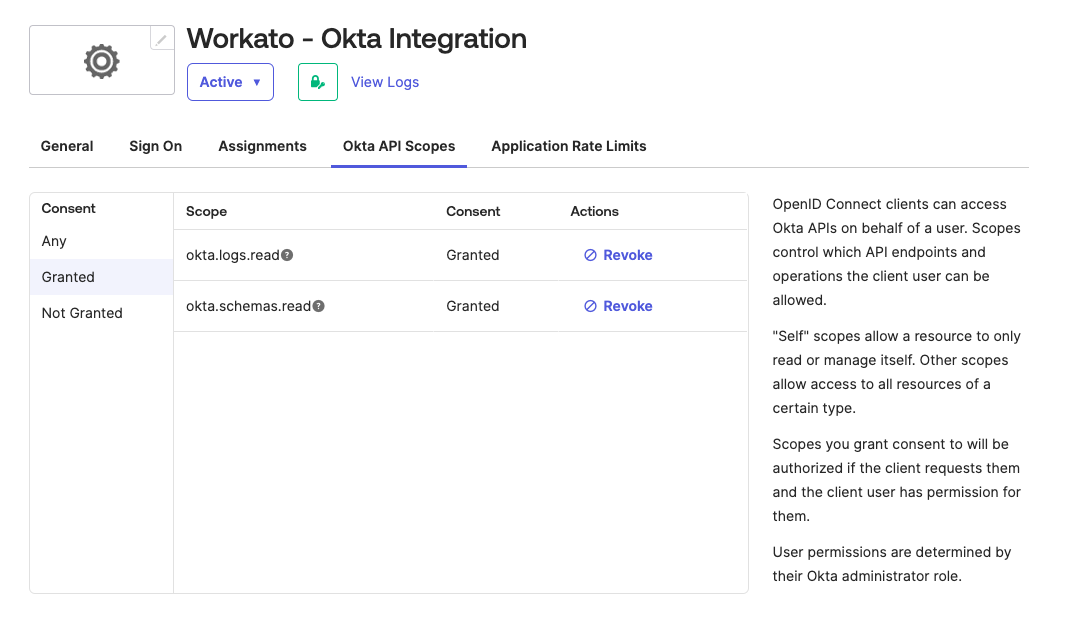This screenshot has width=1078, height=622.
Task: Switch to the Assignments tab
Action: tap(262, 146)
